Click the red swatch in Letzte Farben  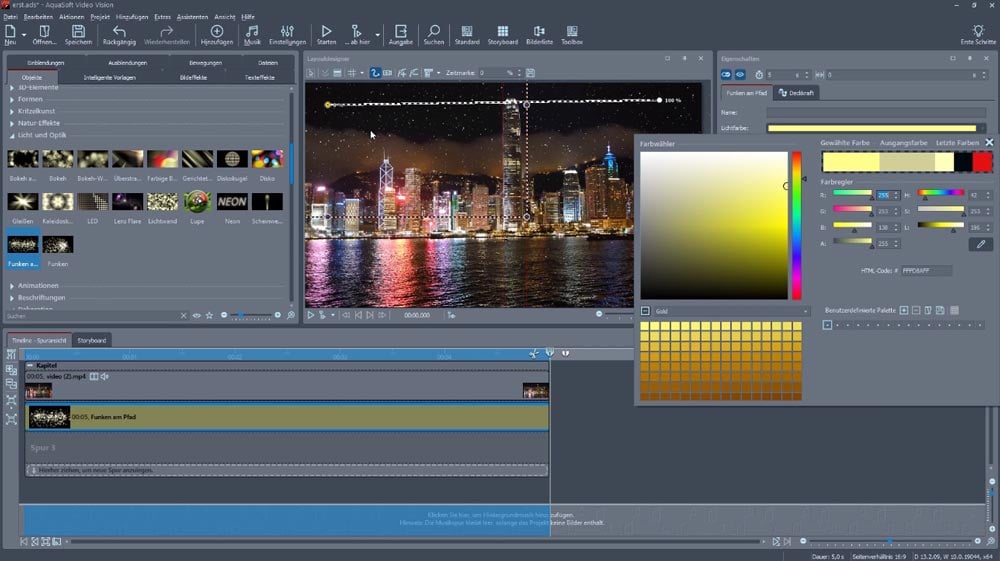tap(982, 162)
